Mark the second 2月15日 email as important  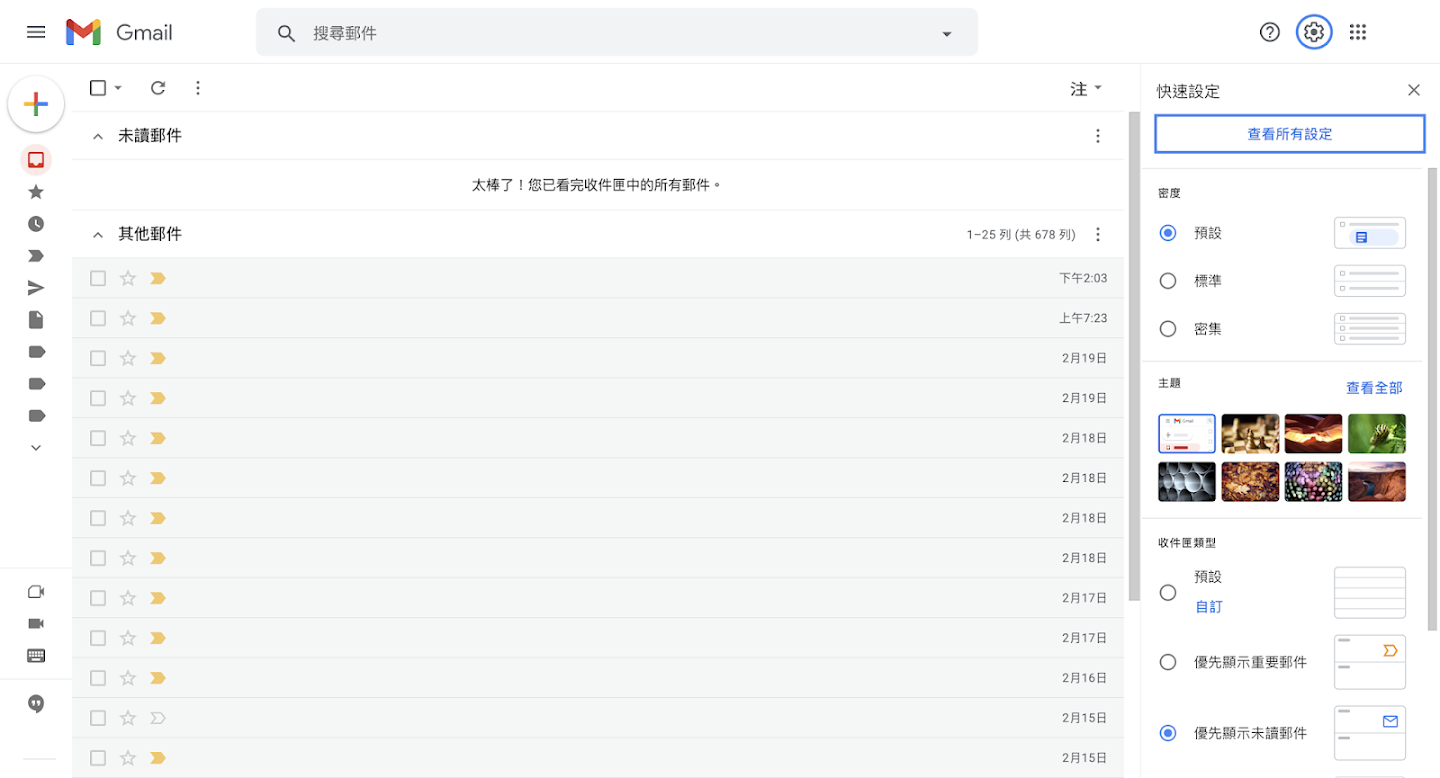point(157,758)
